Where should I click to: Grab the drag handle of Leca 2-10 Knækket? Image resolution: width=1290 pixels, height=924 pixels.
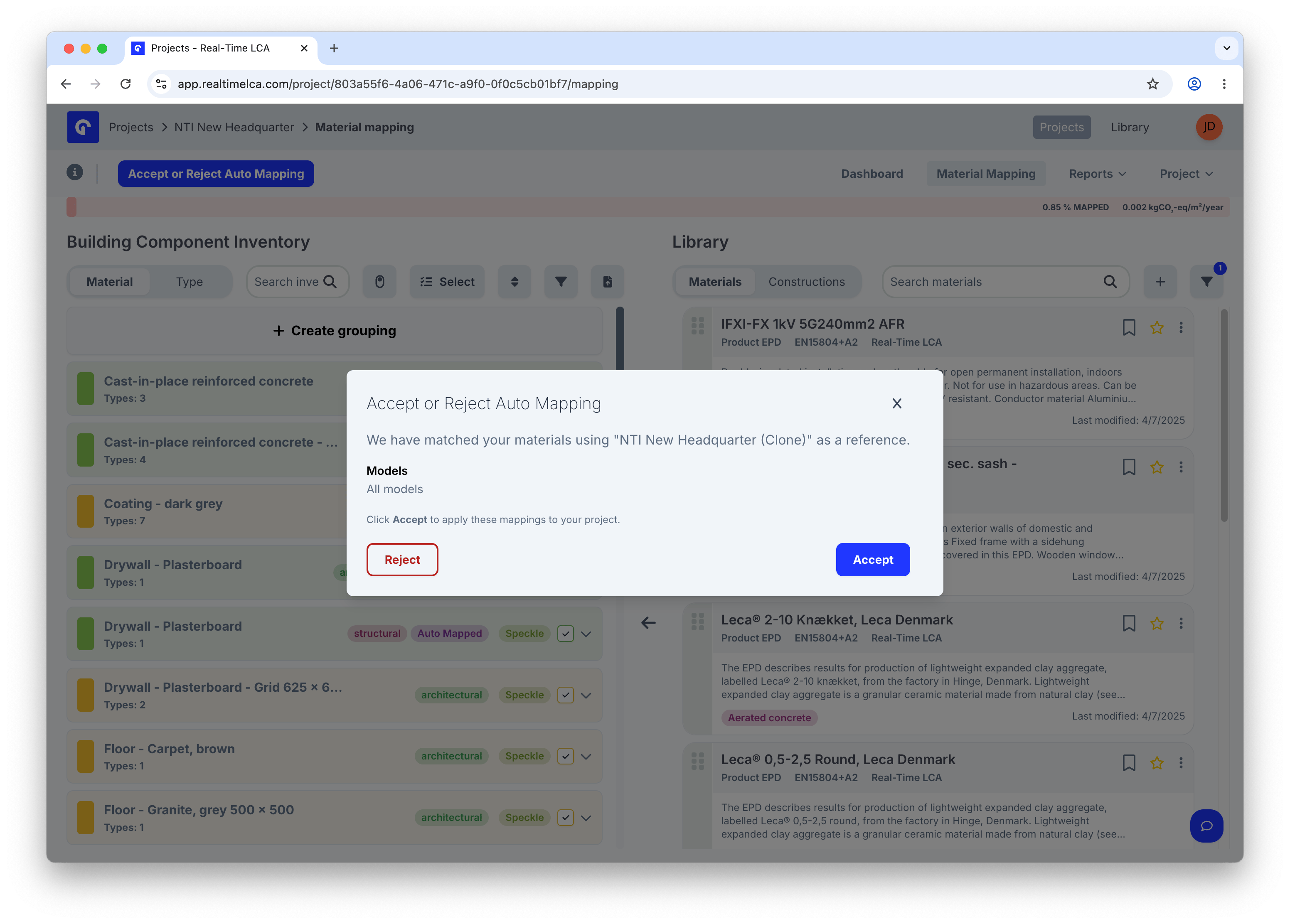click(x=697, y=622)
